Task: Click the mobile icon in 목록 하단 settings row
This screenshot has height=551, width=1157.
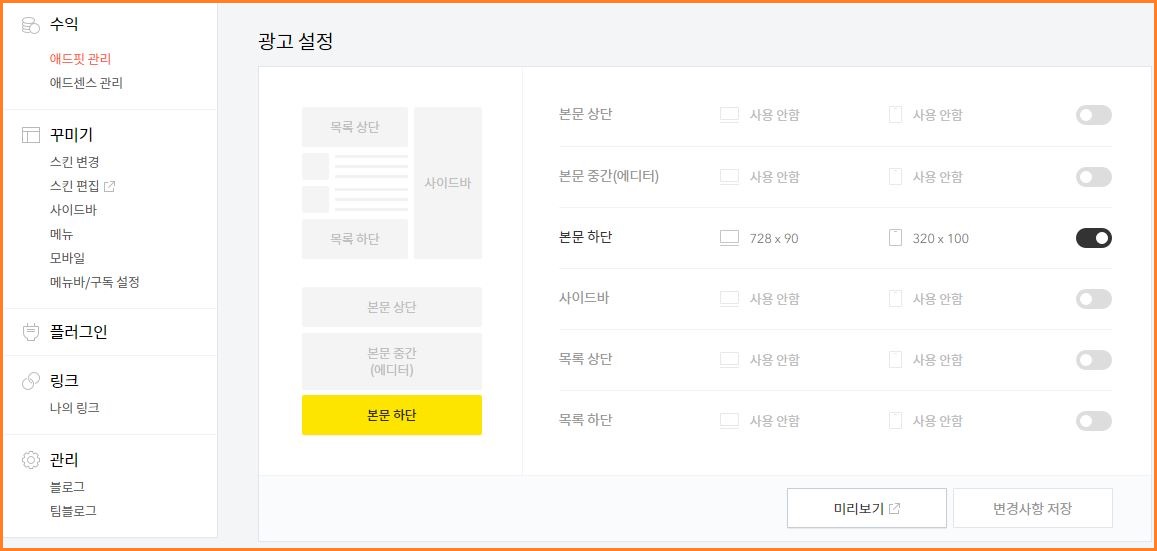Action: point(896,421)
